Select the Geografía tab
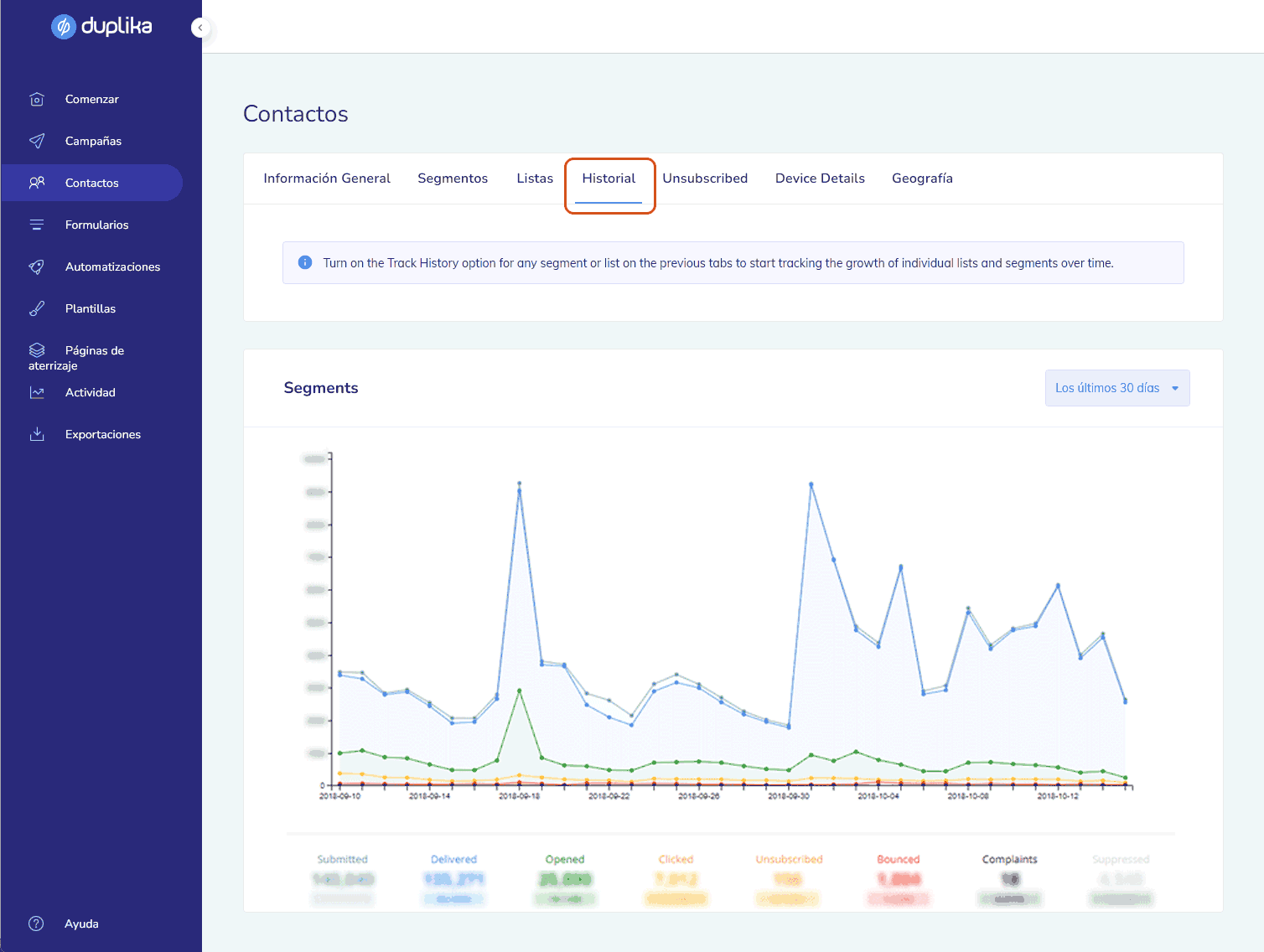This screenshot has width=1264, height=952. point(922,178)
